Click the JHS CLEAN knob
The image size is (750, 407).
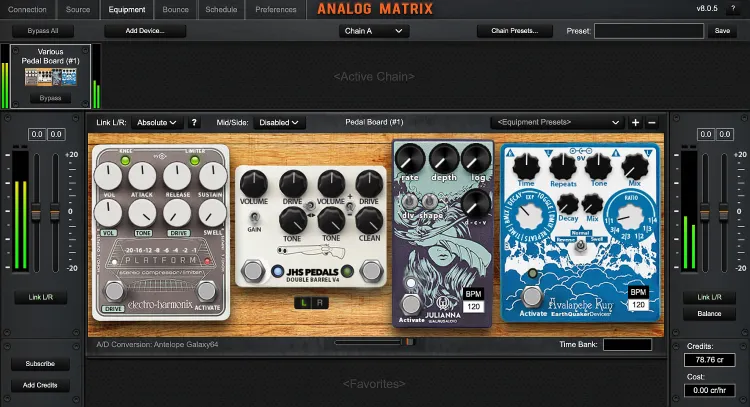tap(369, 221)
